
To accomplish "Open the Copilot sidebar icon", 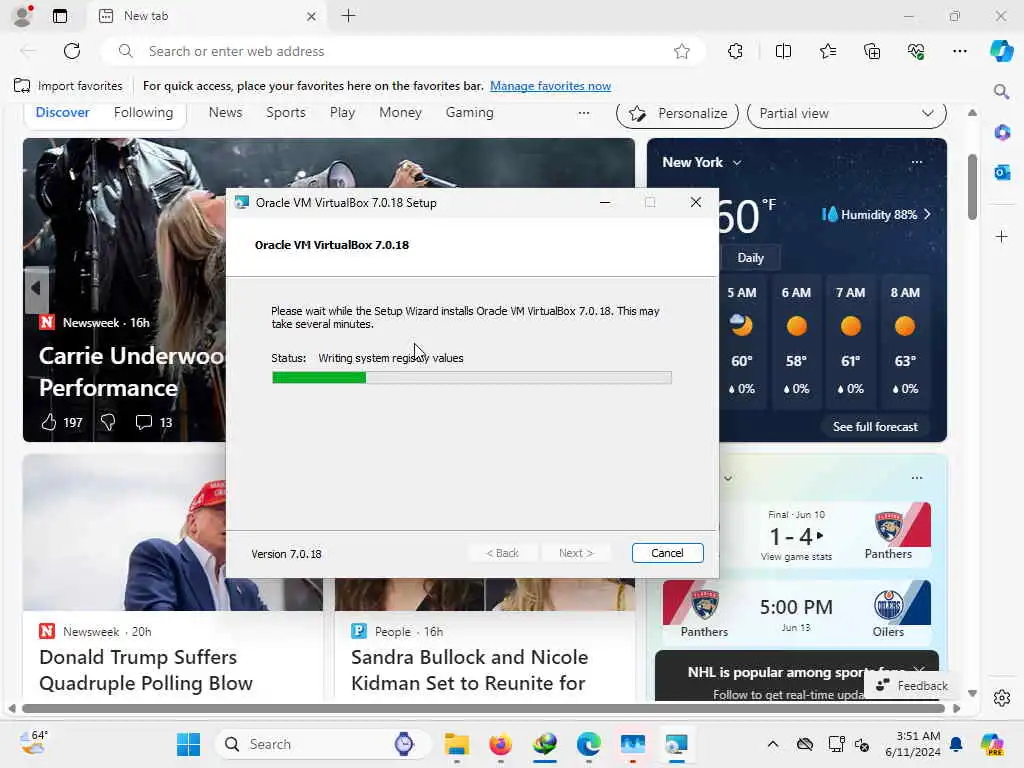I will 1001,51.
